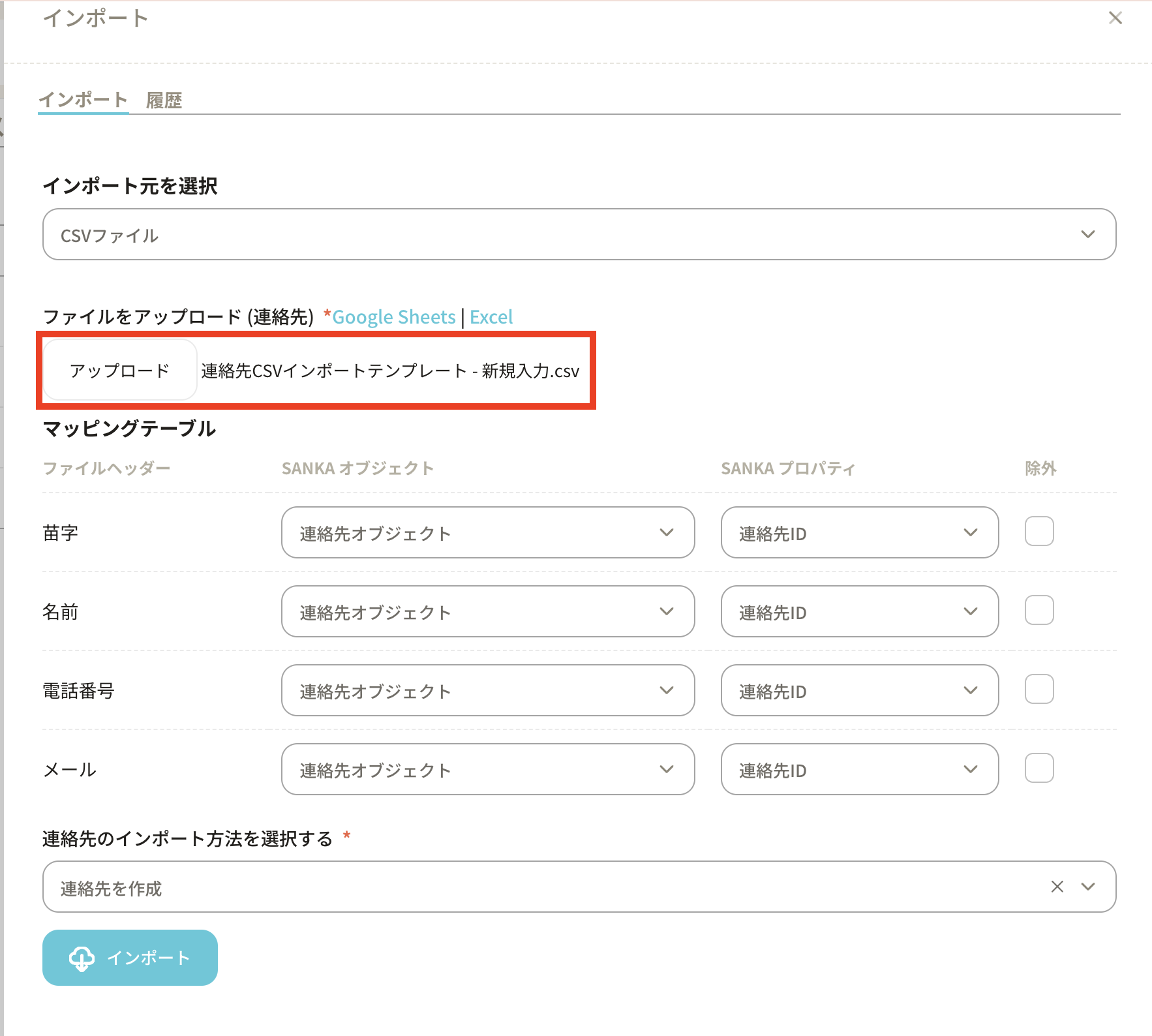Expand SANKA object dropdown for 電話番号

click(x=487, y=691)
